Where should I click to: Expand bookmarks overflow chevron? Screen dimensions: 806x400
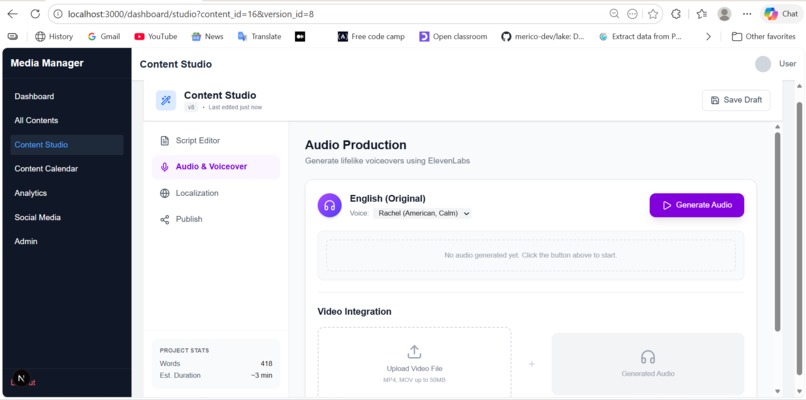click(x=708, y=37)
